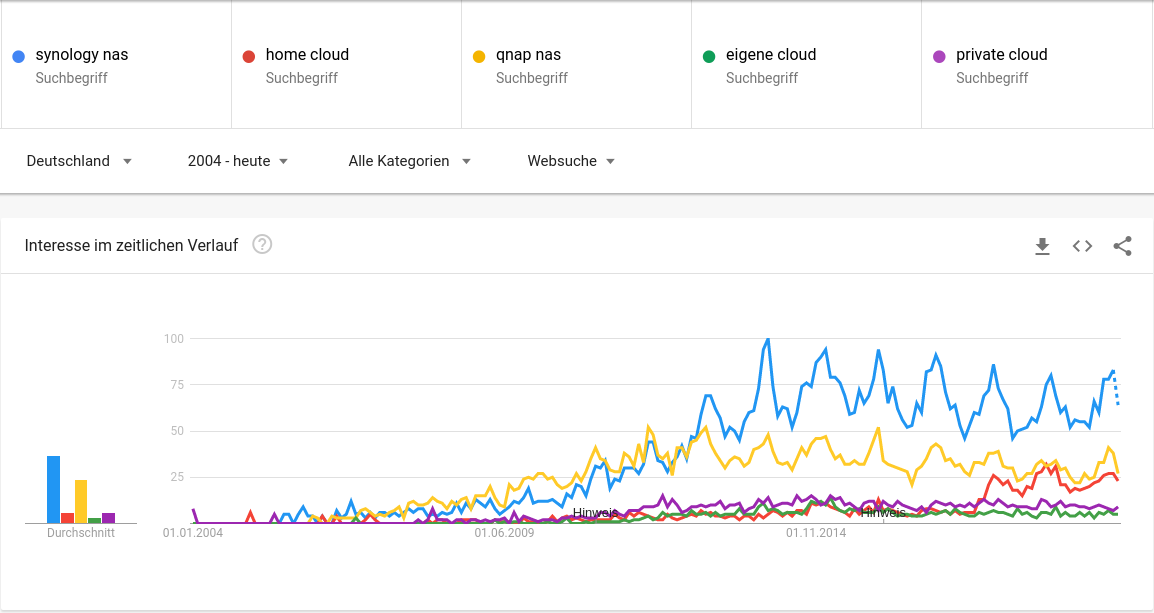1154x613 pixels.
Task: Click the eigene cloud term box
Action: pos(771,55)
